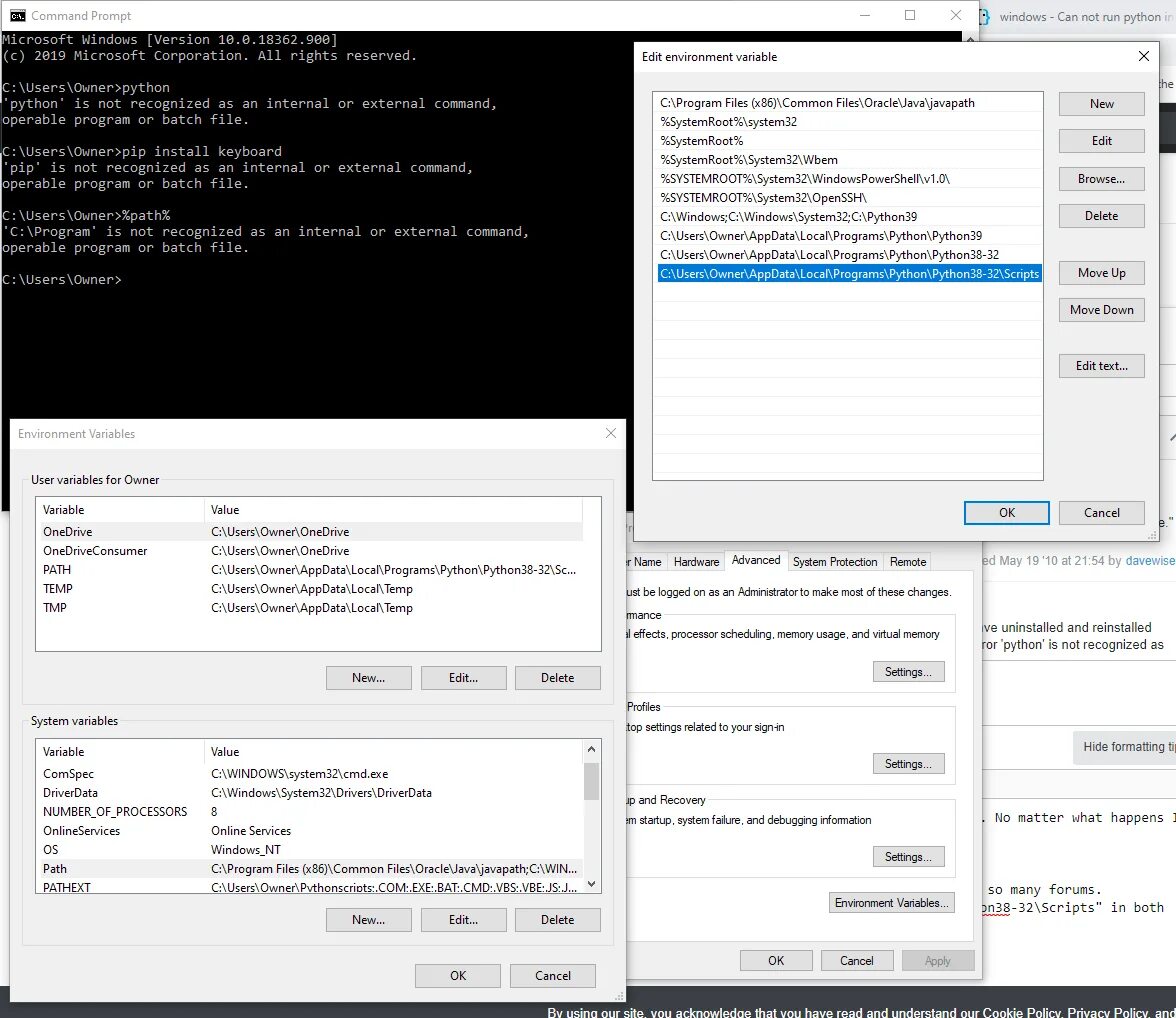Click Delete under User variables
The height and width of the screenshot is (1018, 1176).
coord(557,677)
